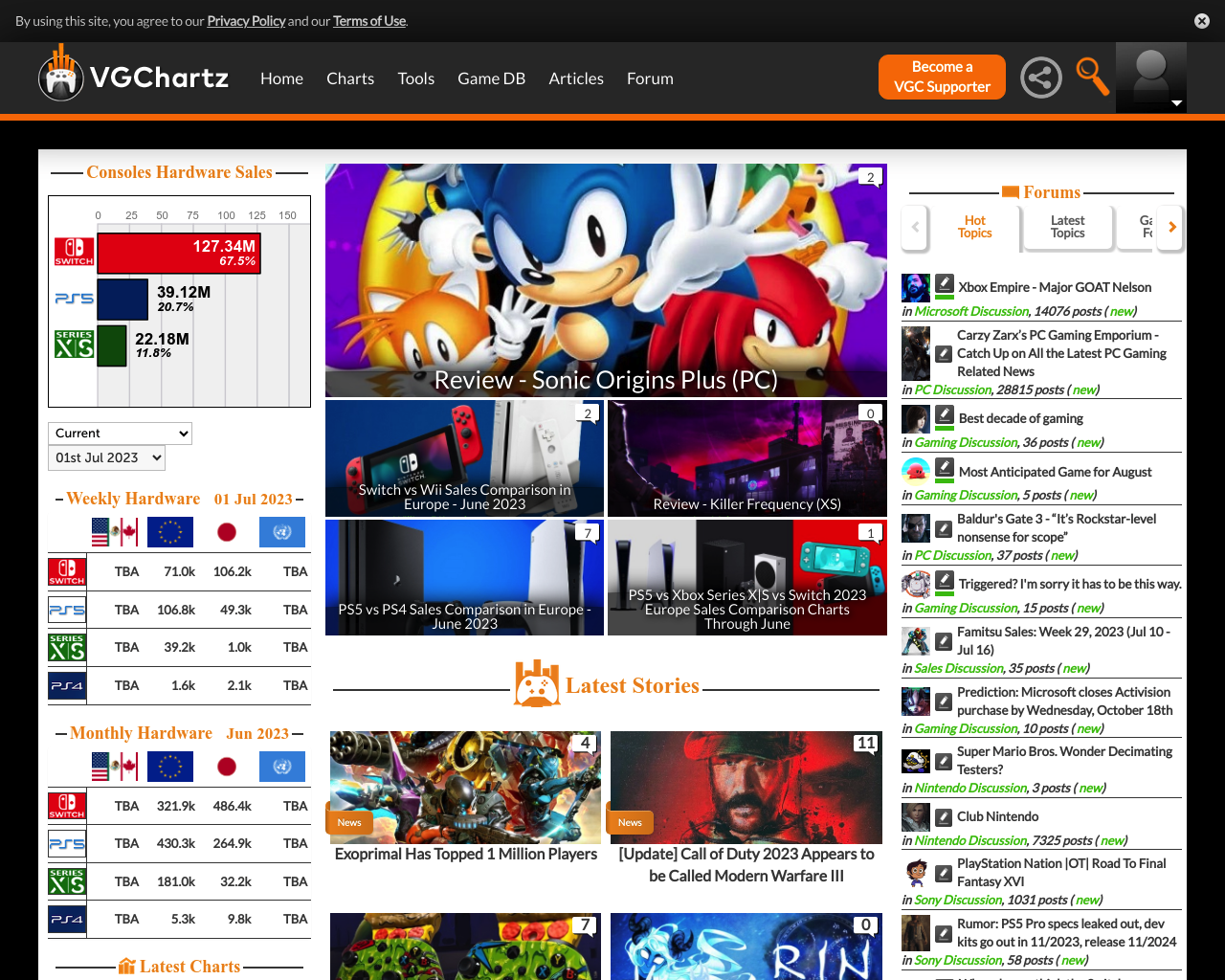Open Club Nintendo thread

(997, 816)
